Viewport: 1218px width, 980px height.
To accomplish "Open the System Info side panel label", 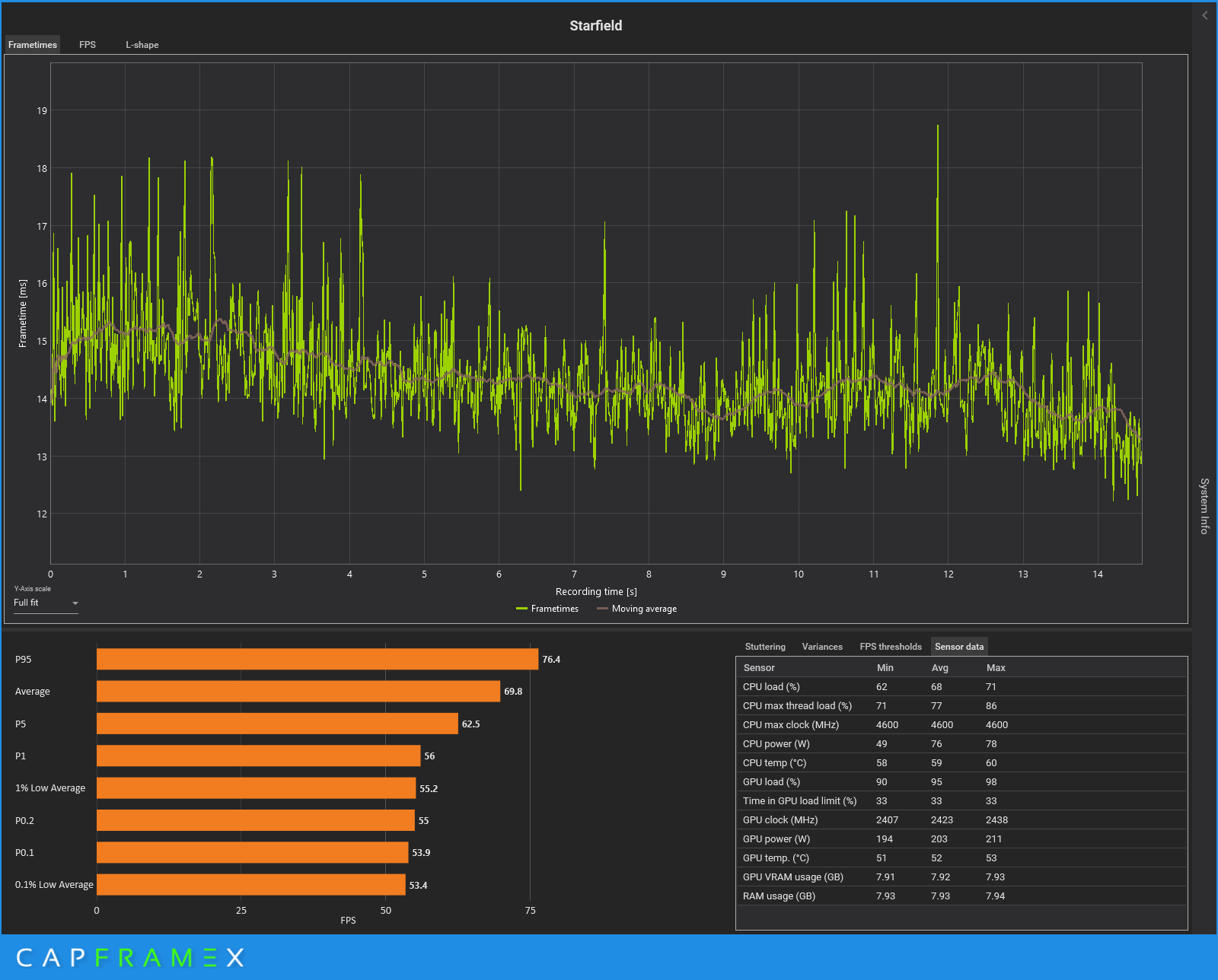I will [1204, 506].
